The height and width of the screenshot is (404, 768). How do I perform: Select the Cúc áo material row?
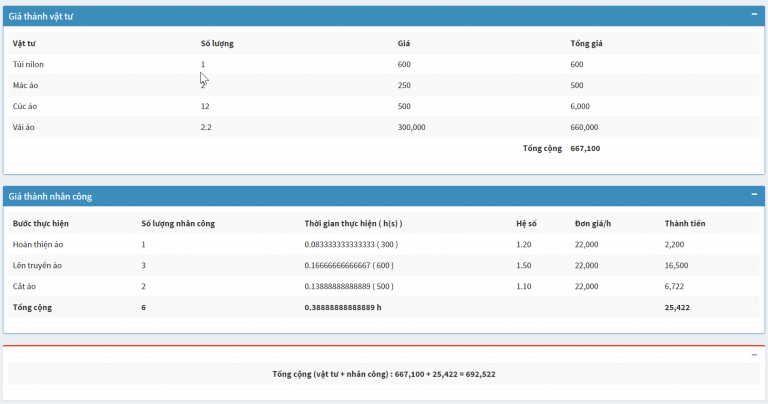click(x=25, y=106)
